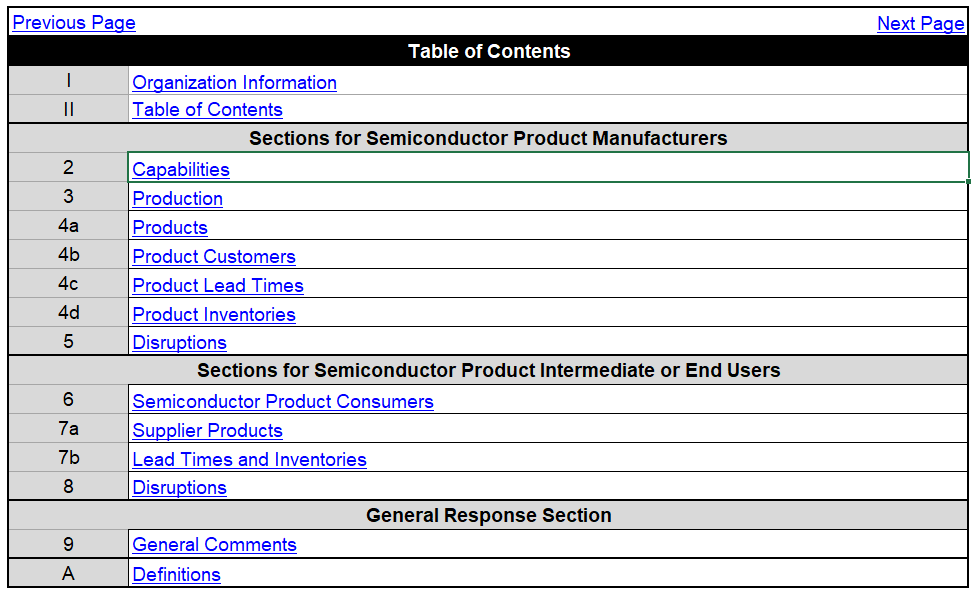975x593 pixels.
Task: Open the Disruptions link in section 5
Action: point(179,342)
